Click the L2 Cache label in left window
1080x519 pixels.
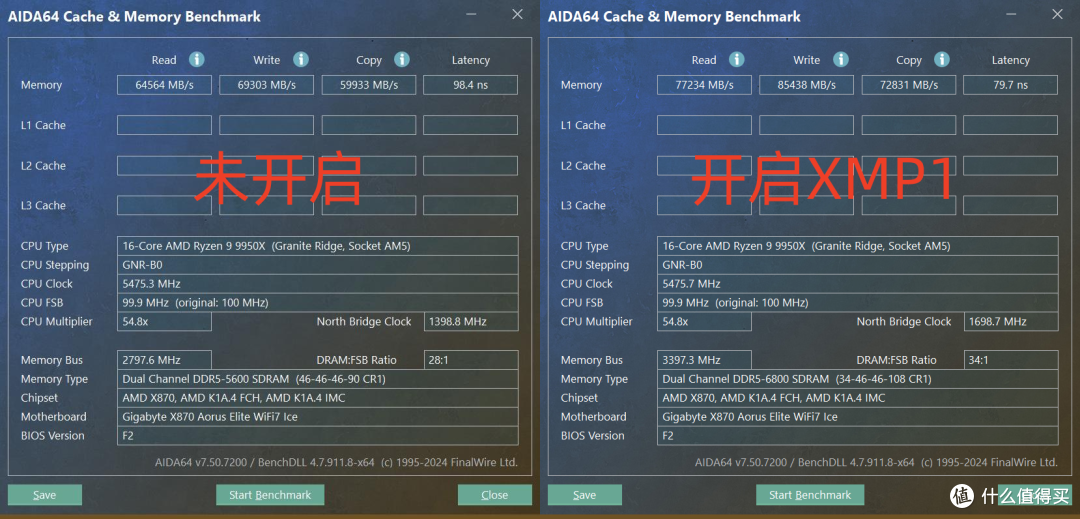tap(43, 165)
